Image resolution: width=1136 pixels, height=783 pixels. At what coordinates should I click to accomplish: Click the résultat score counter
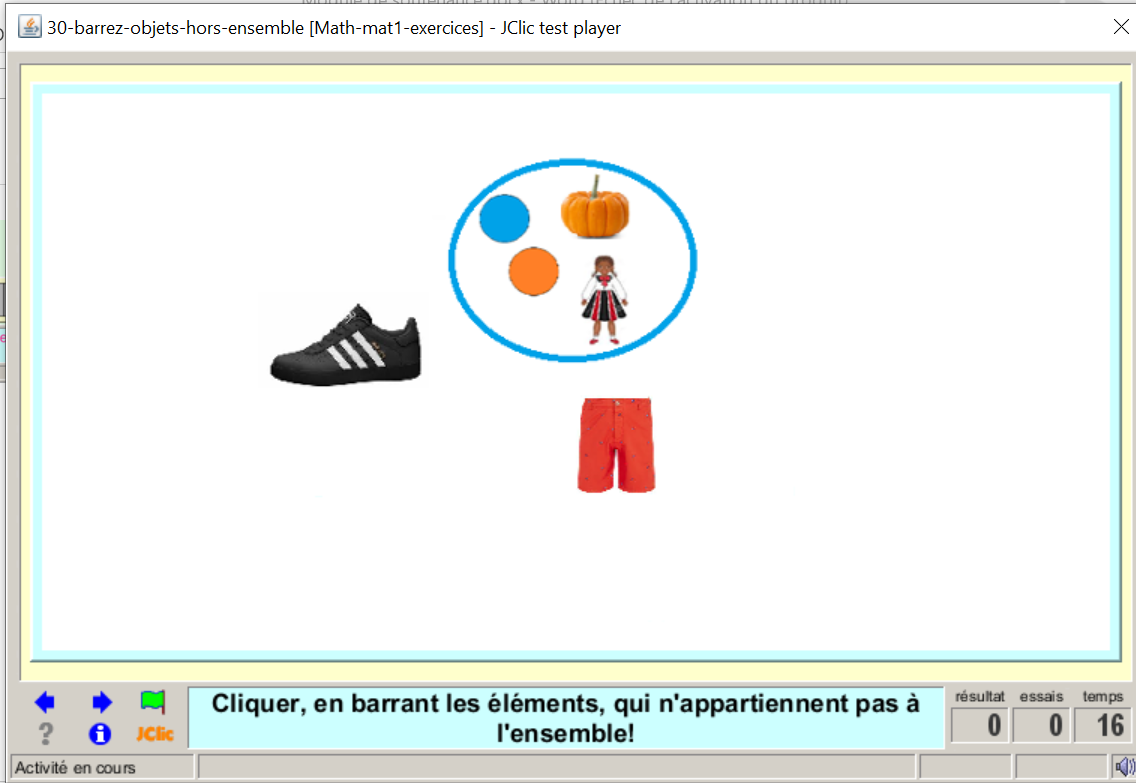979,725
